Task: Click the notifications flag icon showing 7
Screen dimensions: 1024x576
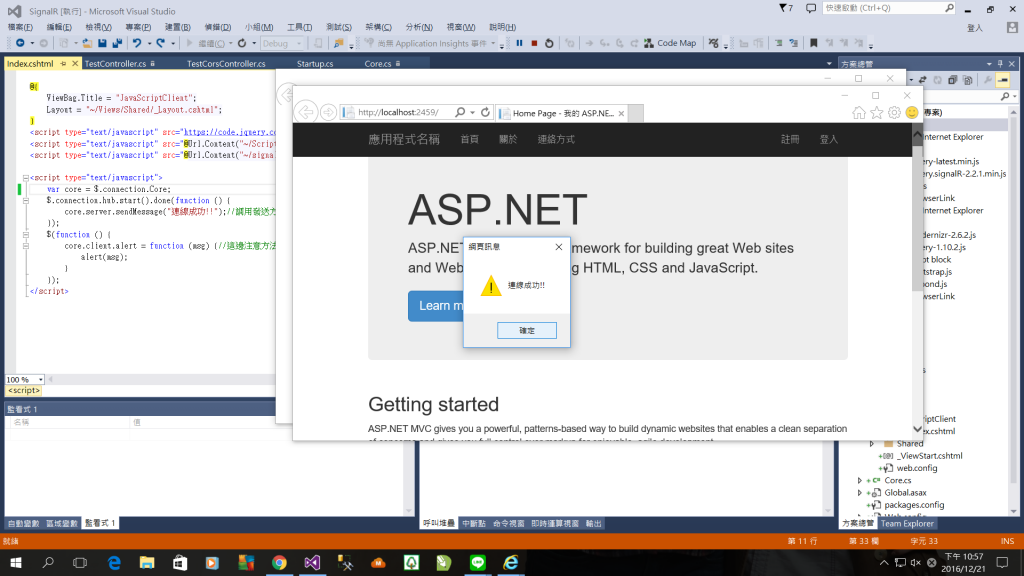Action: [786, 8]
